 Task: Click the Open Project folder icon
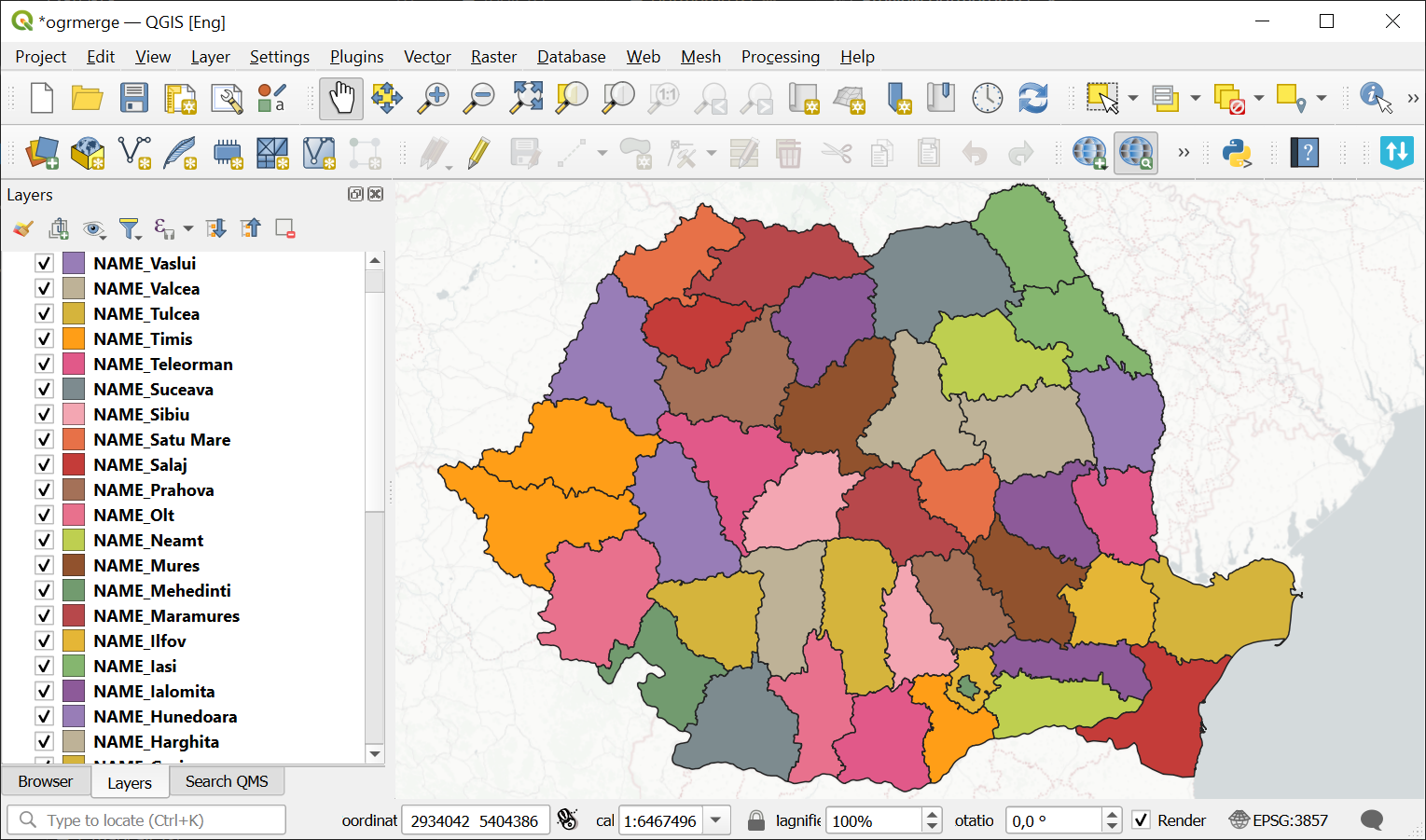(x=88, y=98)
